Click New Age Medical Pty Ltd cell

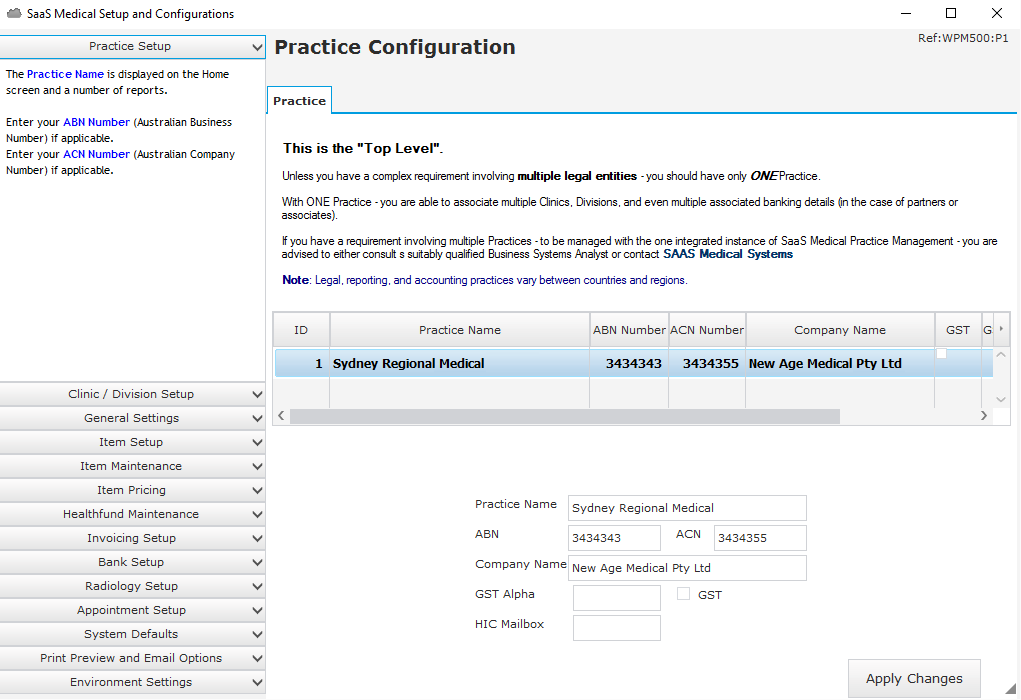tap(840, 363)
